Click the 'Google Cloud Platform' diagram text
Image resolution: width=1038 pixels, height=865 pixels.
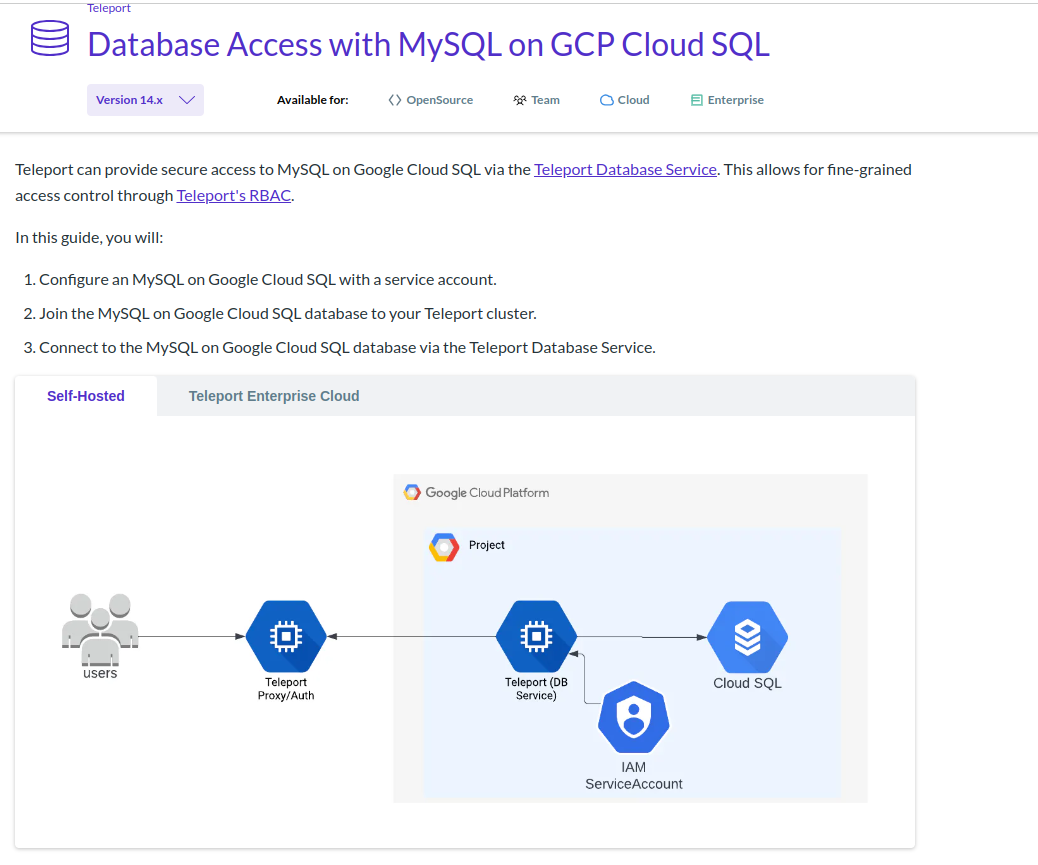(x=487, y=492)
